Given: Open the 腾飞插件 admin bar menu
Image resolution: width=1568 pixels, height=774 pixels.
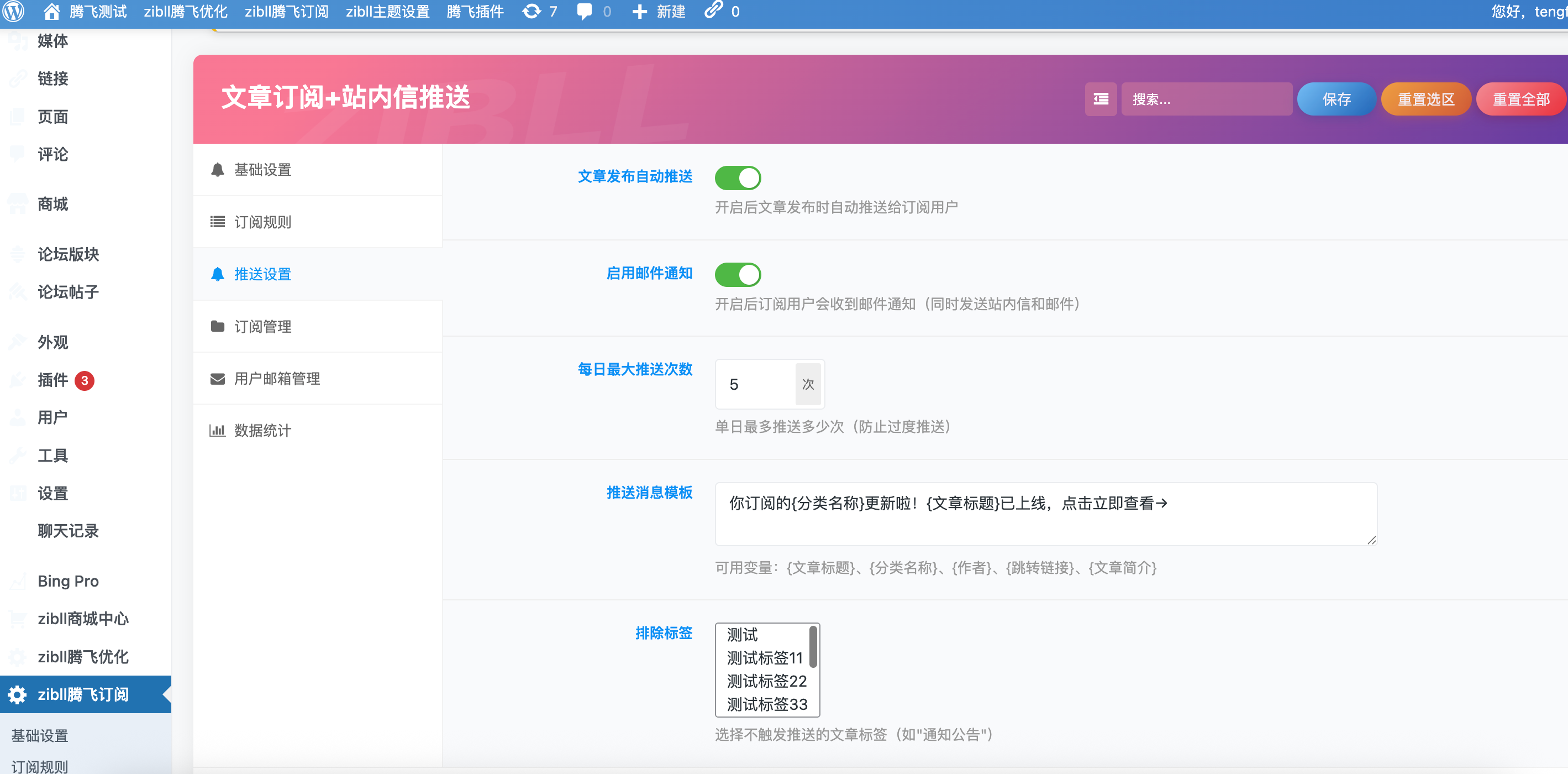Looking at the screenshot, I should 475,11.
